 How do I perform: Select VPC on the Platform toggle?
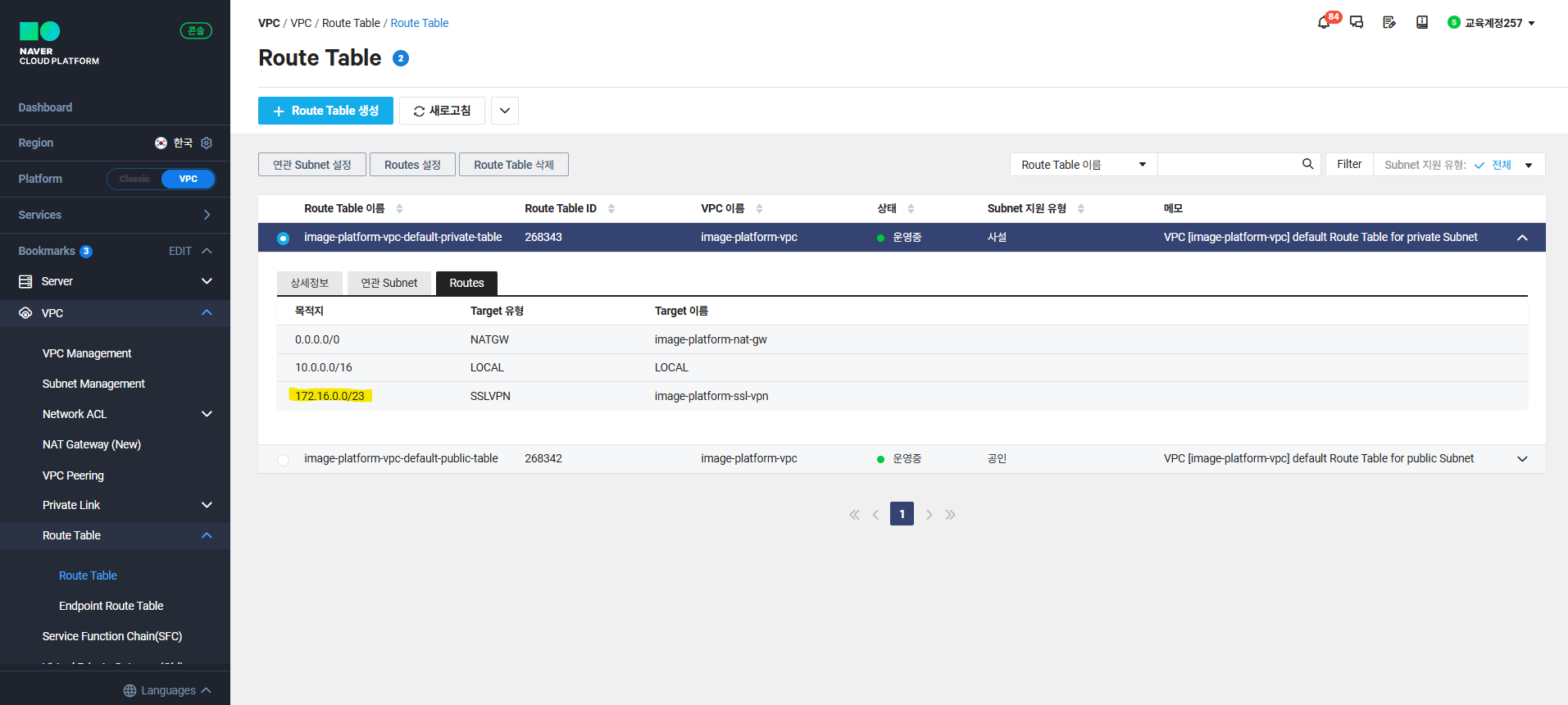(x=188, y=179)
